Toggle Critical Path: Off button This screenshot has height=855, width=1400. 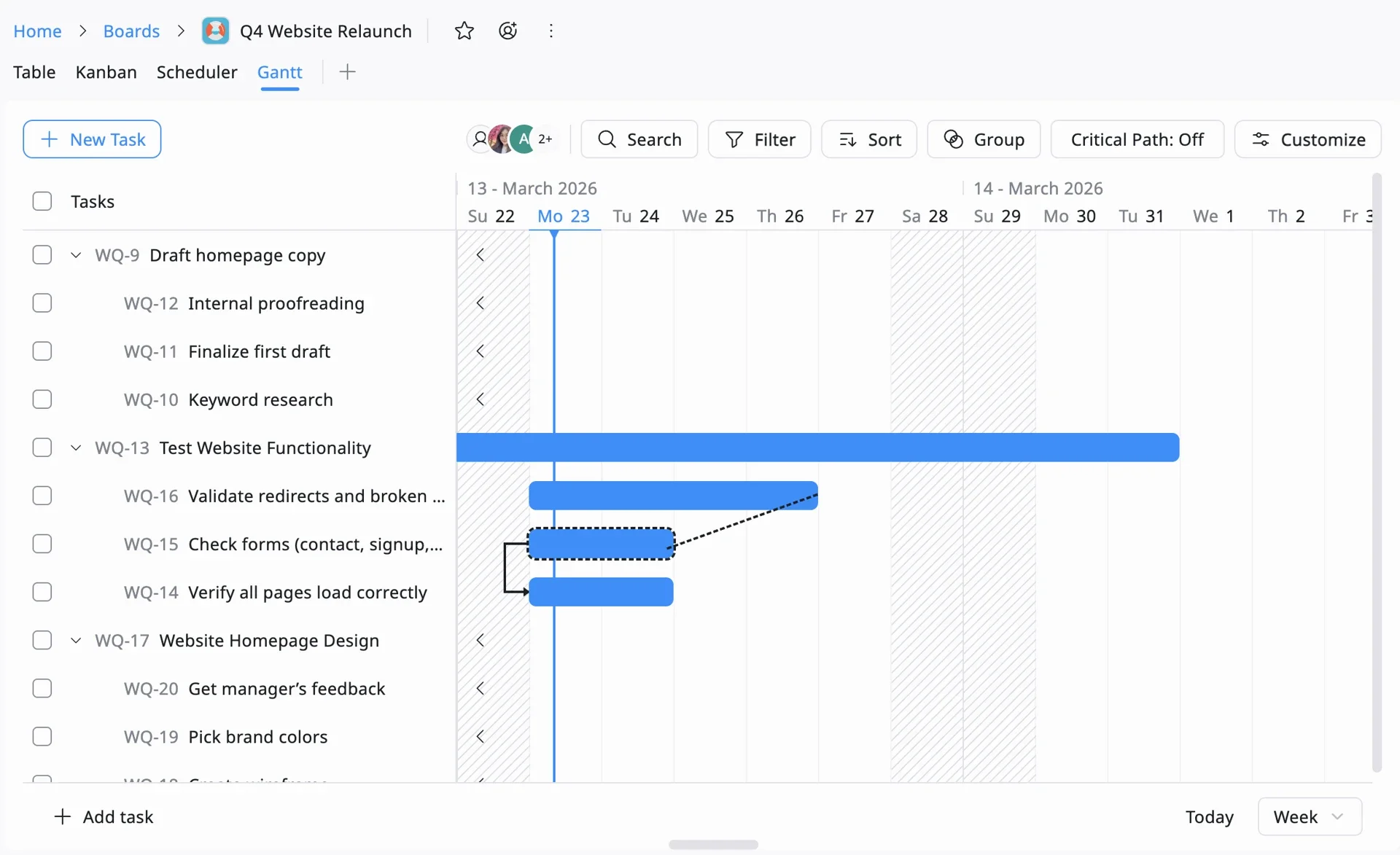tap(1137, 139)
